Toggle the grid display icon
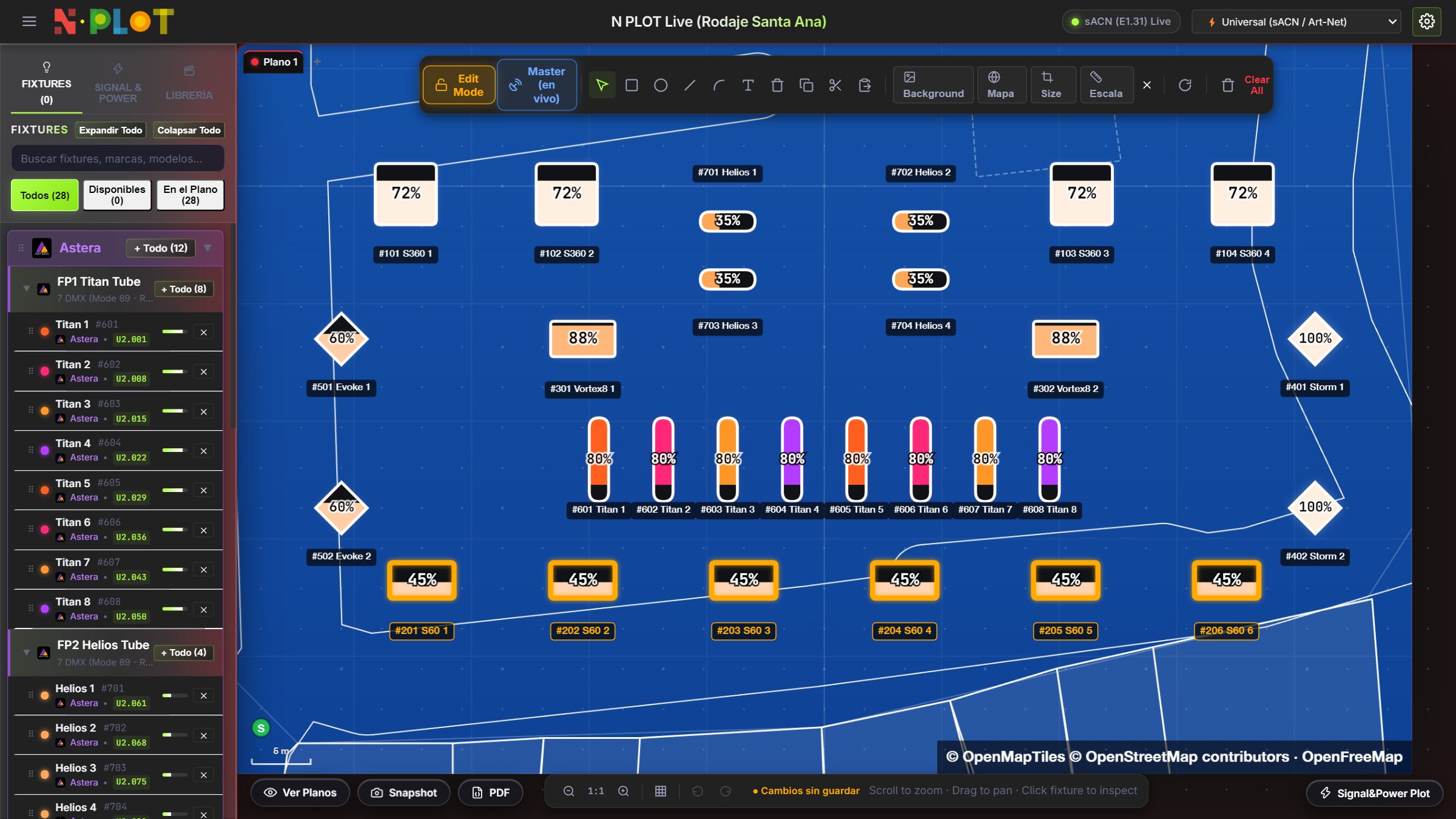The height and width of the screenshot is (819, 1456). point(661,791)
